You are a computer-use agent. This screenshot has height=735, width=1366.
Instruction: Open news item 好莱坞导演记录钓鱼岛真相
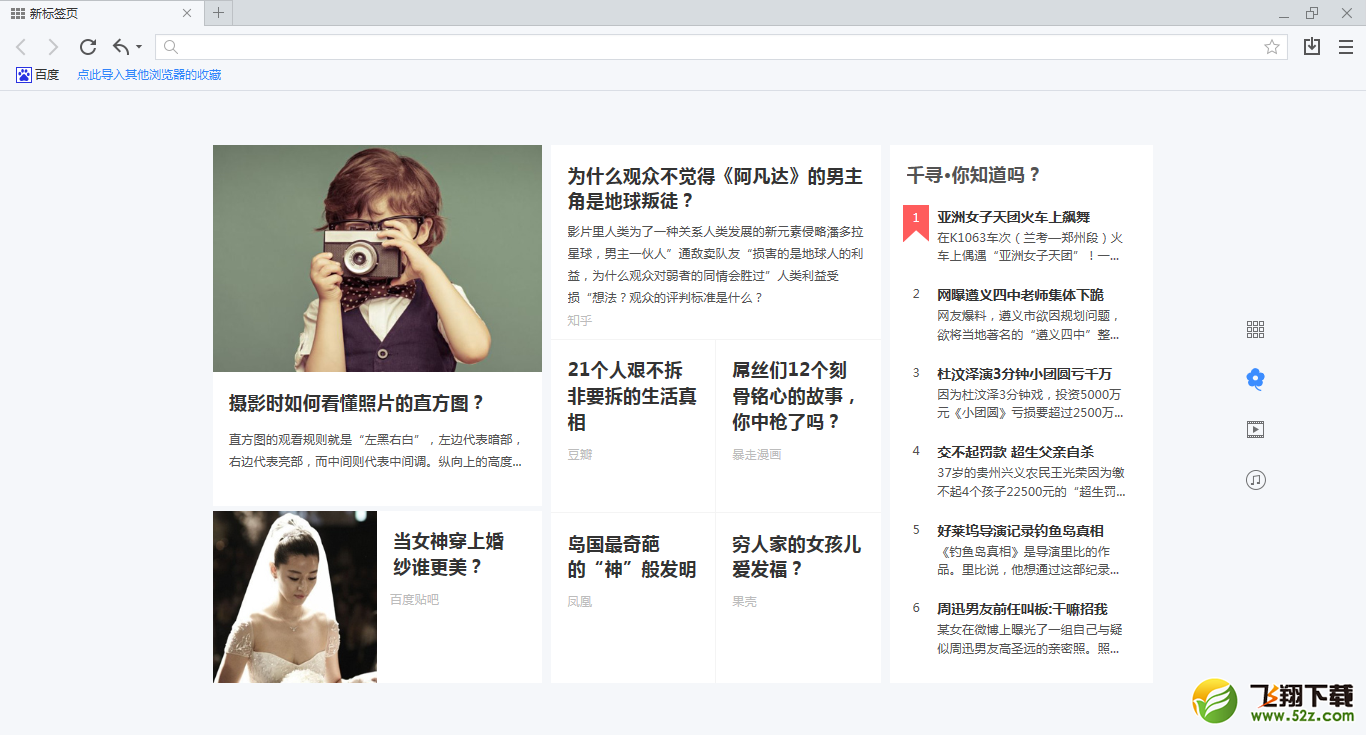click(1020, 531)
